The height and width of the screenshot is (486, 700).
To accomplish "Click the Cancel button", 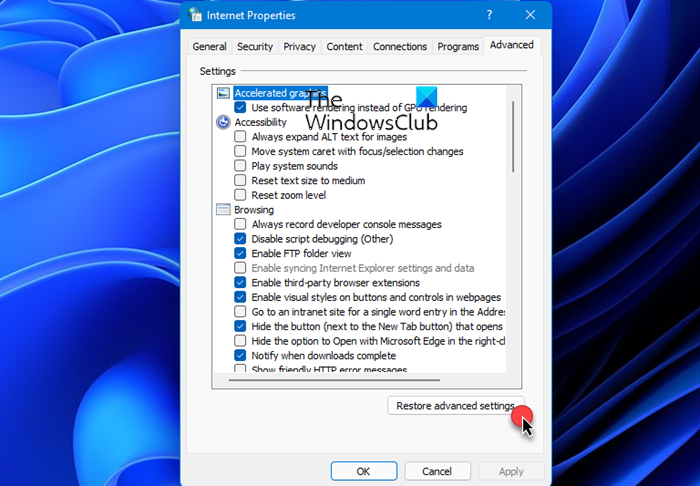I will pyautogui.click(x=437, y=471).
